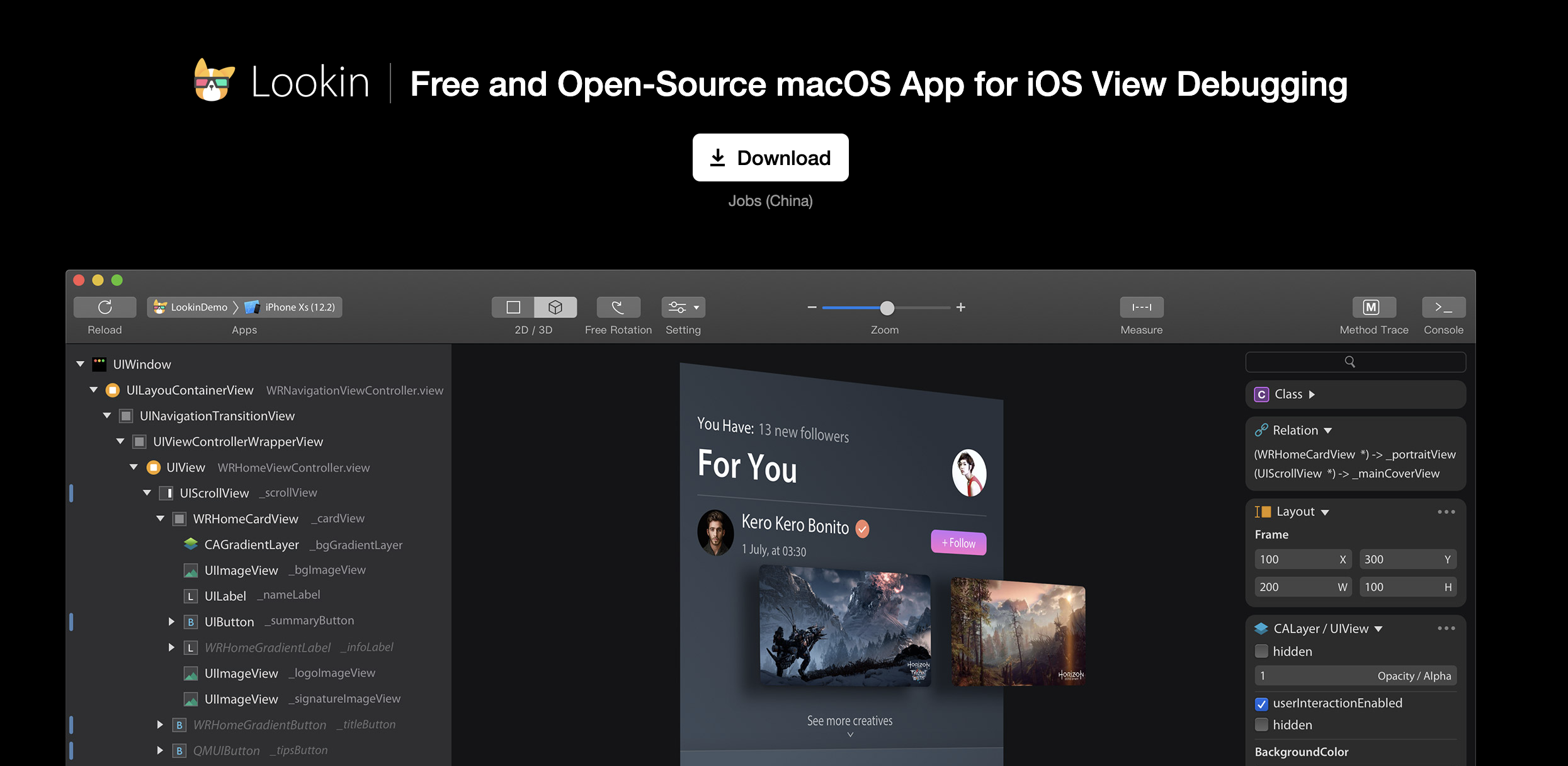Click the LookinDemo app icon
The width and height of the screenshot is (1568, 766).
coord(160,307)
